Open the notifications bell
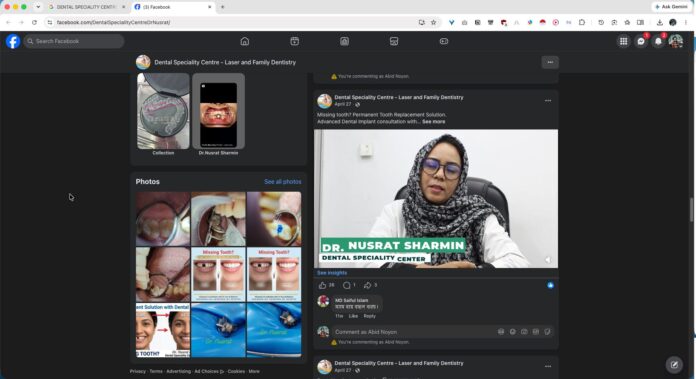Image resolution: width=696 pixels, height=379 pixels. point(658,41)
